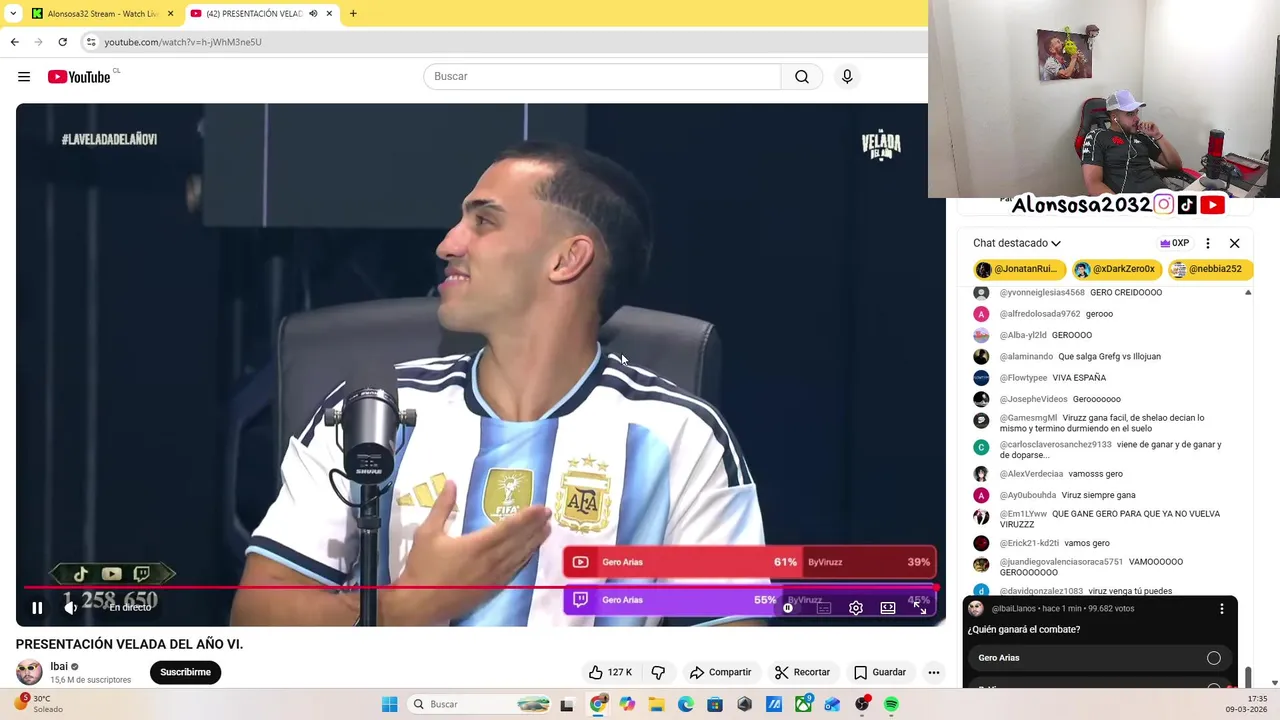Save the video with Guardar
This screenshot has width=1280, height=720.
(x=879, y=672)
